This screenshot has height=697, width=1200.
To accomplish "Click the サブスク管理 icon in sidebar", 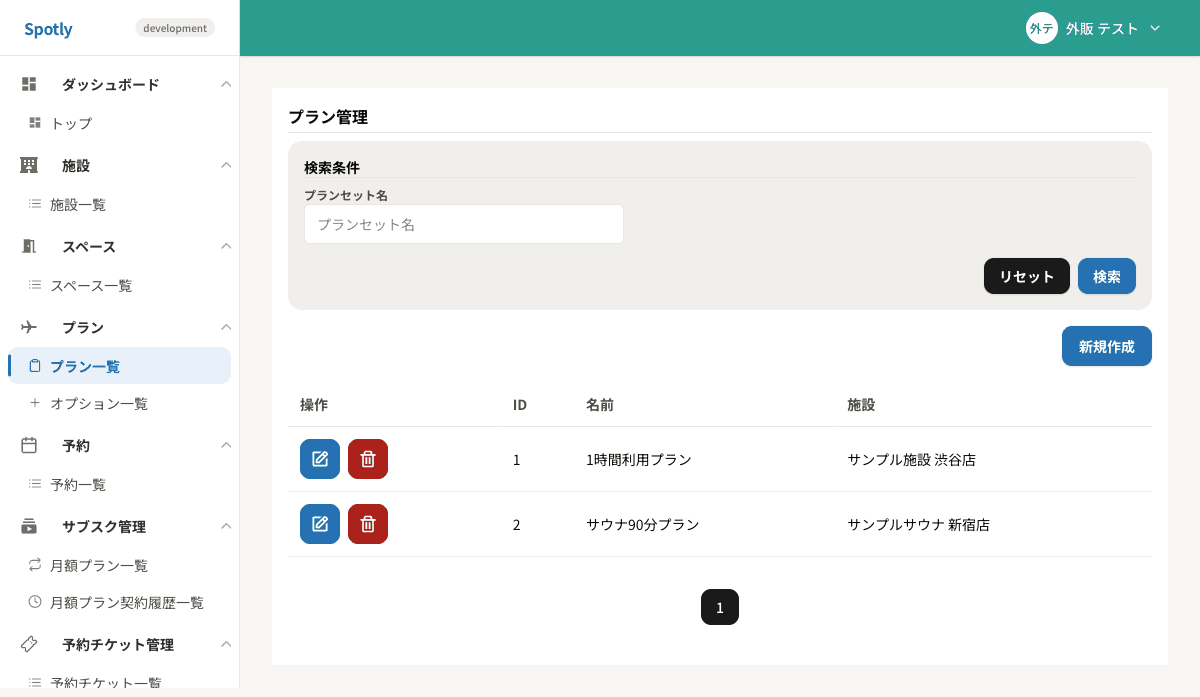I will click(29, 526).
